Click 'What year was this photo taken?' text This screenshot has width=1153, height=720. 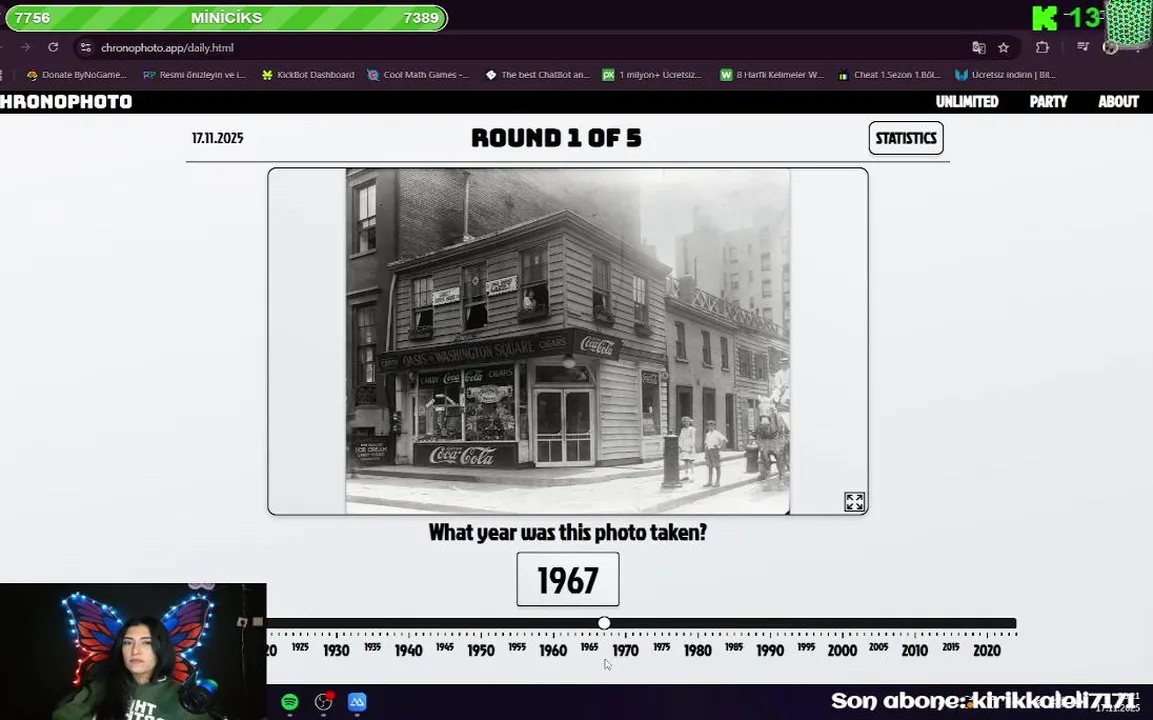tap(568, 532)
